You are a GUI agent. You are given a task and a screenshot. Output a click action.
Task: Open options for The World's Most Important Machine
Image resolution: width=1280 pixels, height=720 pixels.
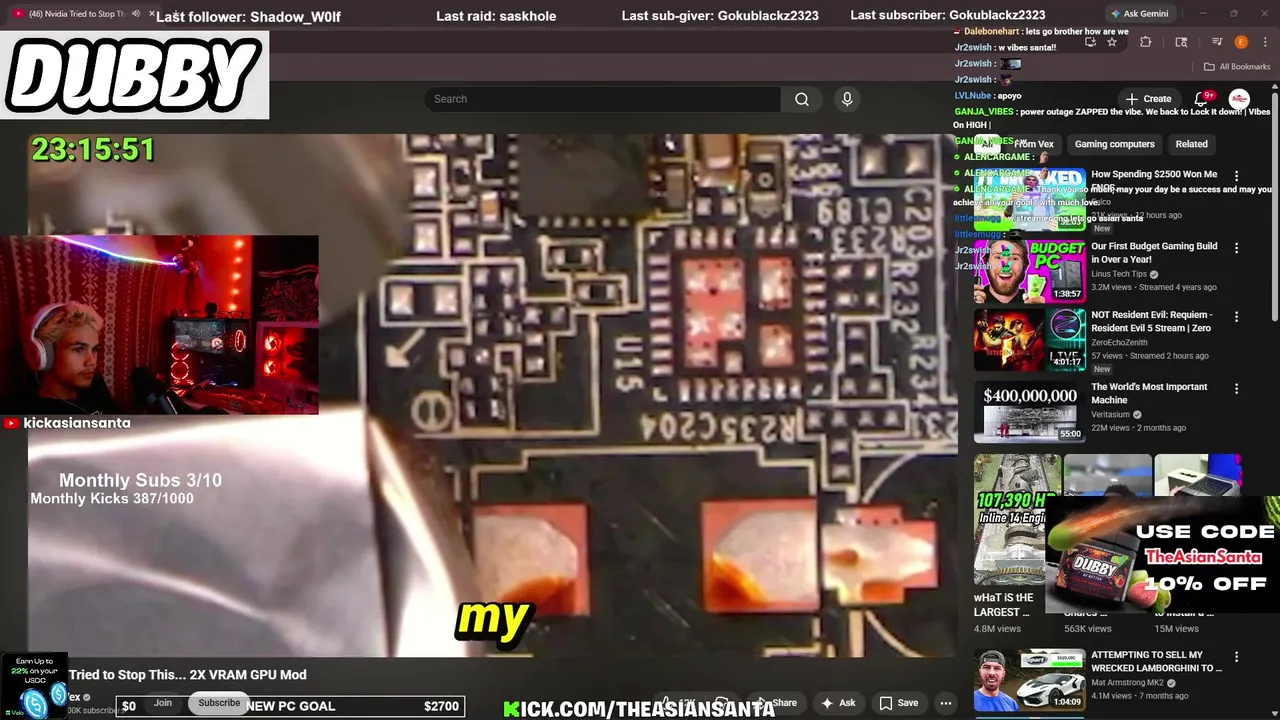[1236, 389]
